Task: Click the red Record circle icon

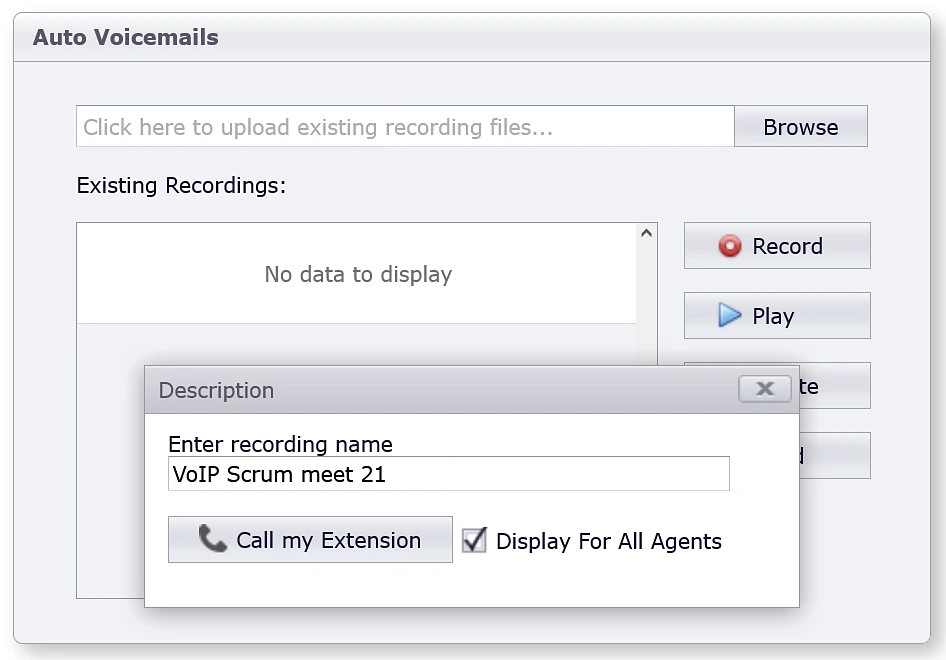Action: (730, 246)
